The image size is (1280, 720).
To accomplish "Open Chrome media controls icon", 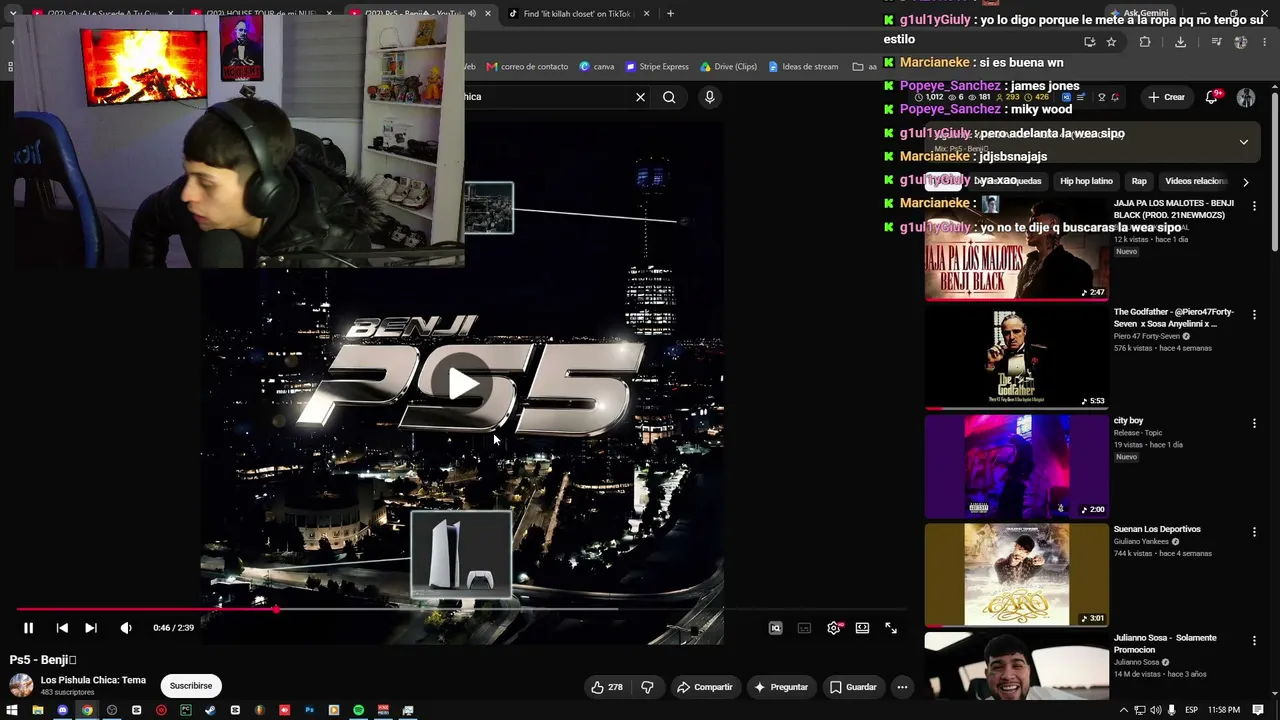I will tap(1216, 42).
